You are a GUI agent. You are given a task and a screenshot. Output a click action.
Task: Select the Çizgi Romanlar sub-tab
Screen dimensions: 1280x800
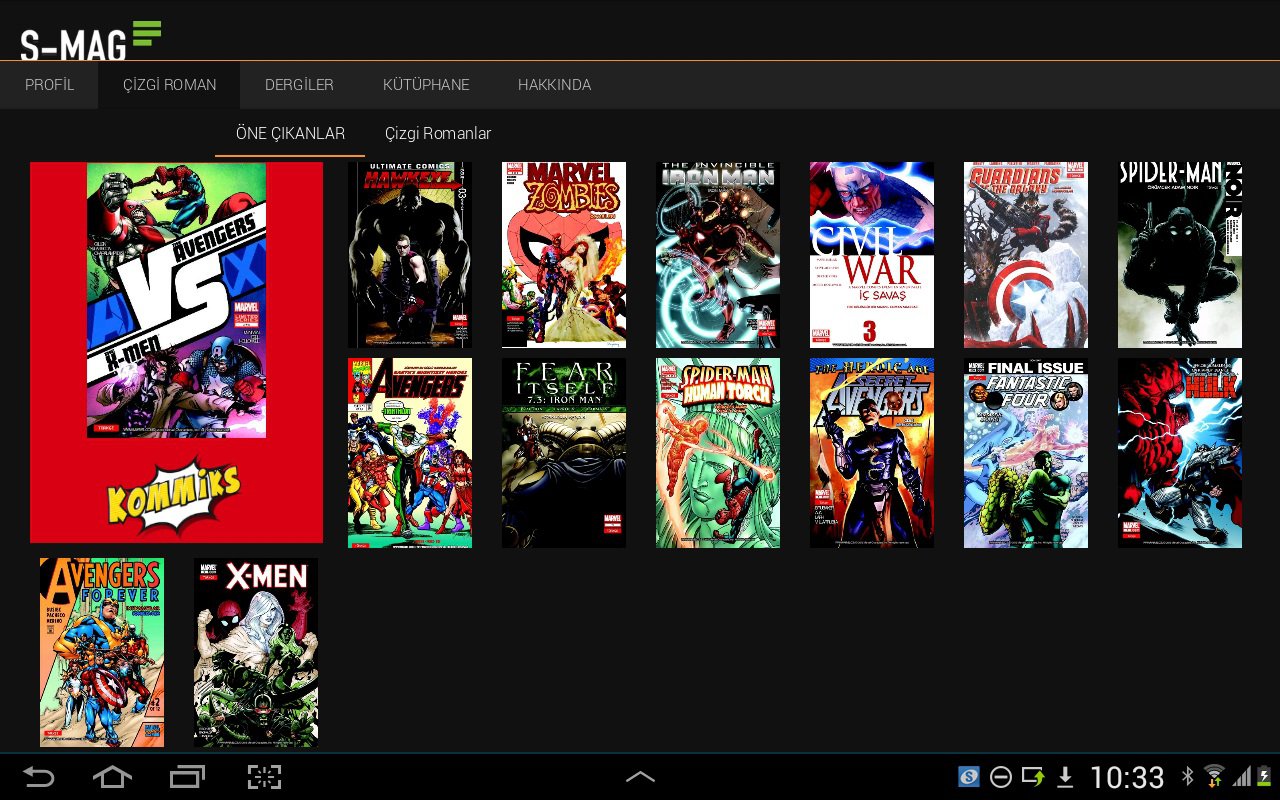(x=438, y=133)
